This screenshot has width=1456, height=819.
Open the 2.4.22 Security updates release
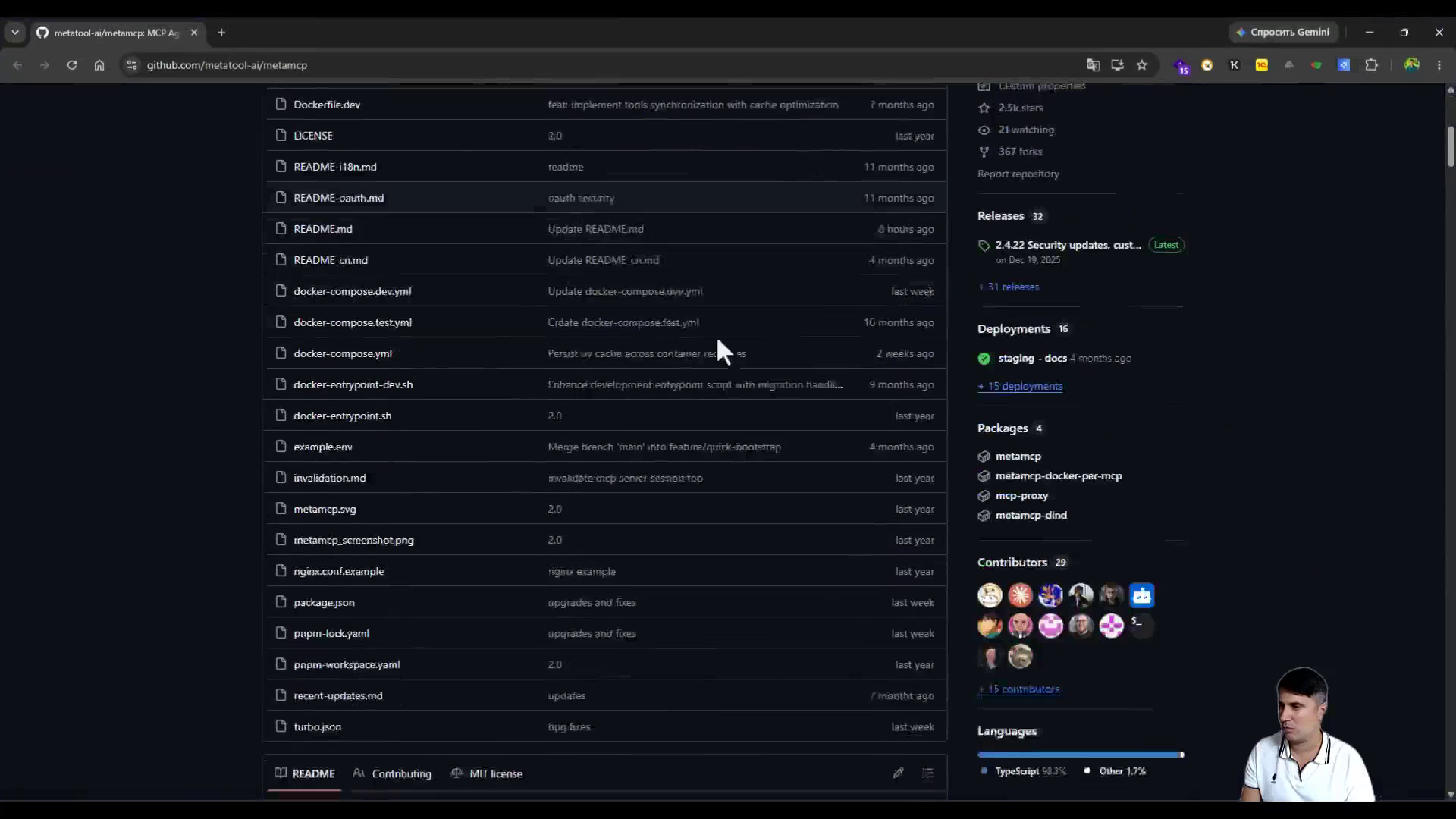(1068, 245)
